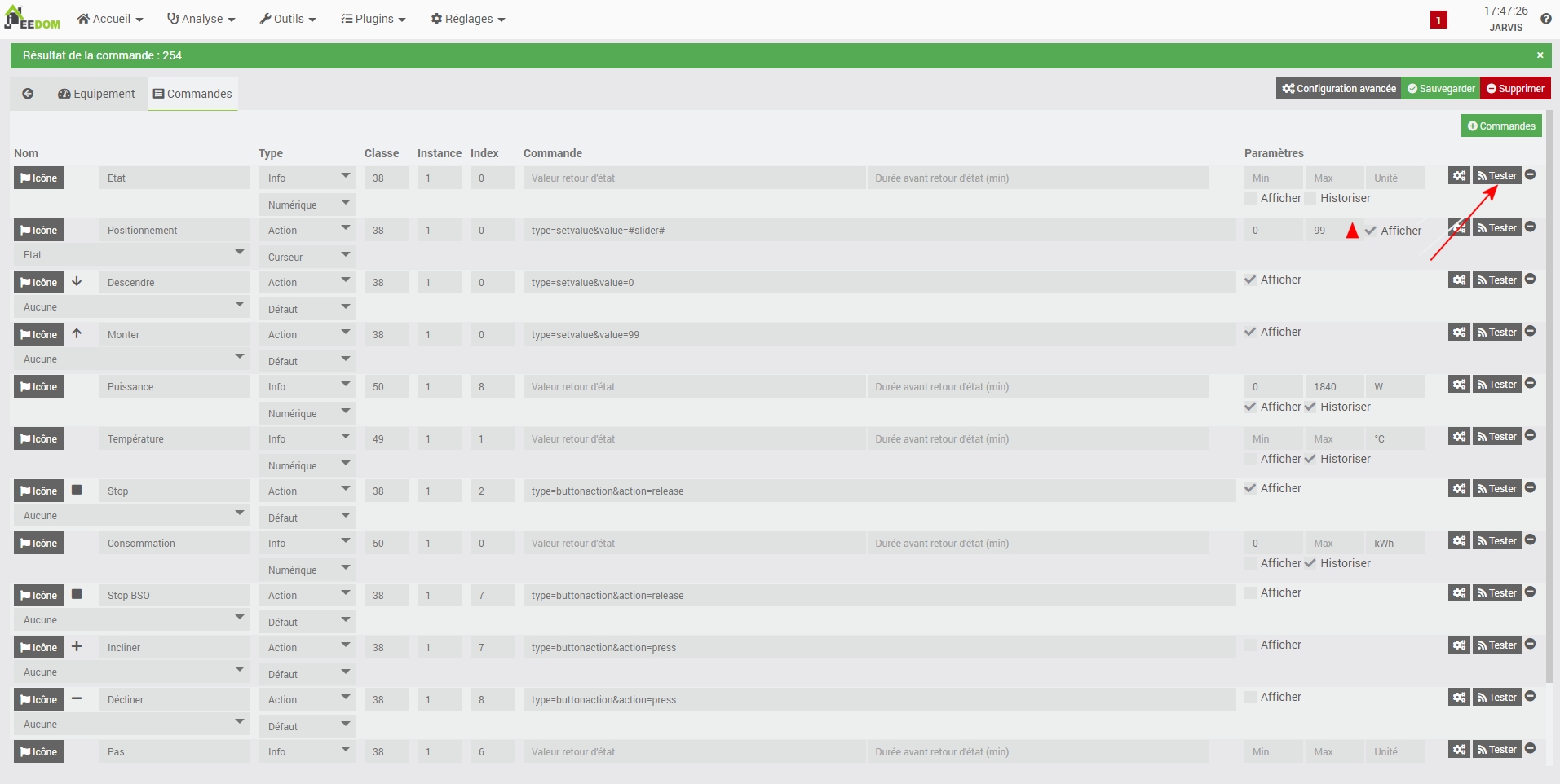Remove the Stop command with minus icon

(x=1530, y=487)
